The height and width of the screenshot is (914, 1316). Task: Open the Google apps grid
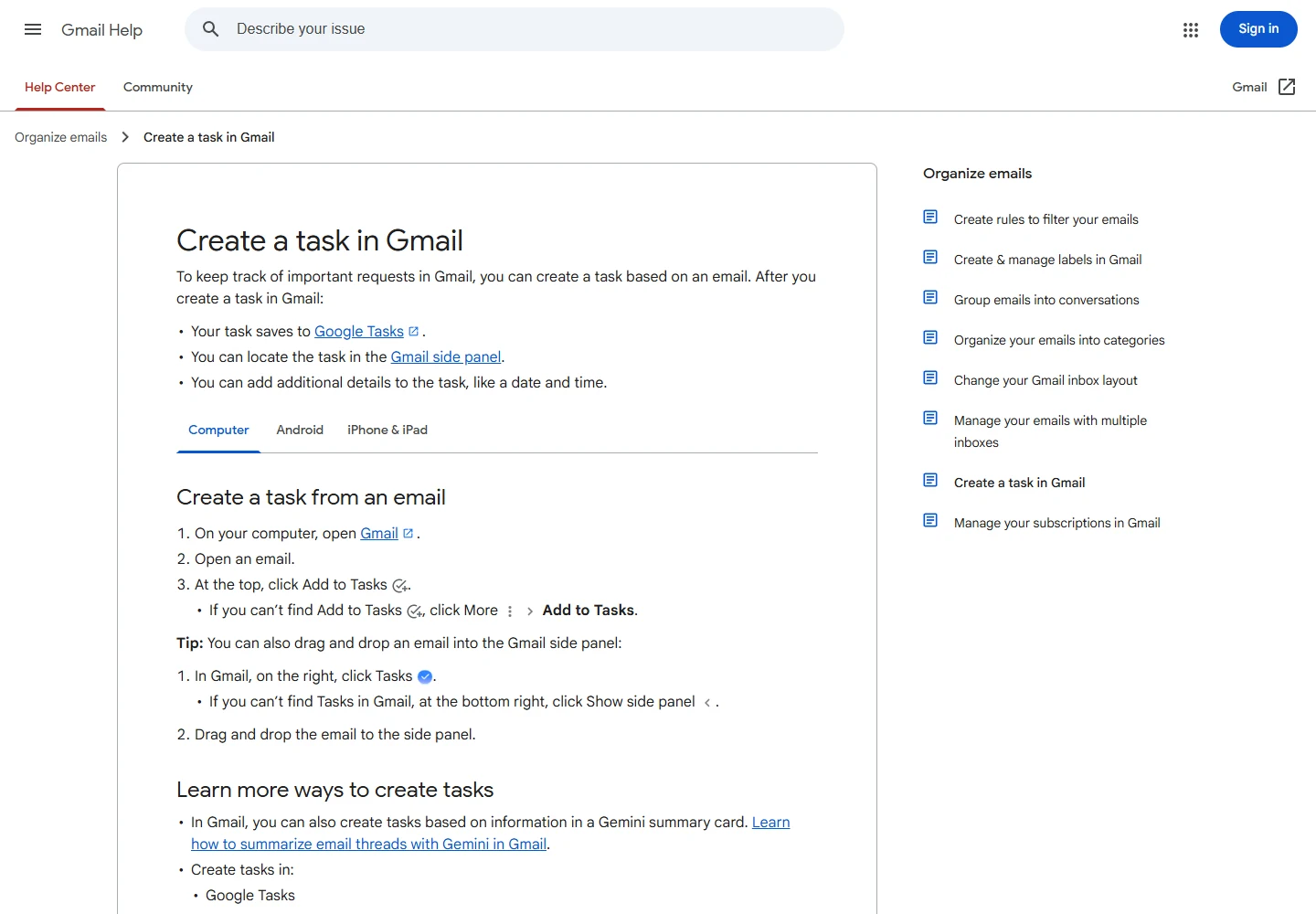1190,29
